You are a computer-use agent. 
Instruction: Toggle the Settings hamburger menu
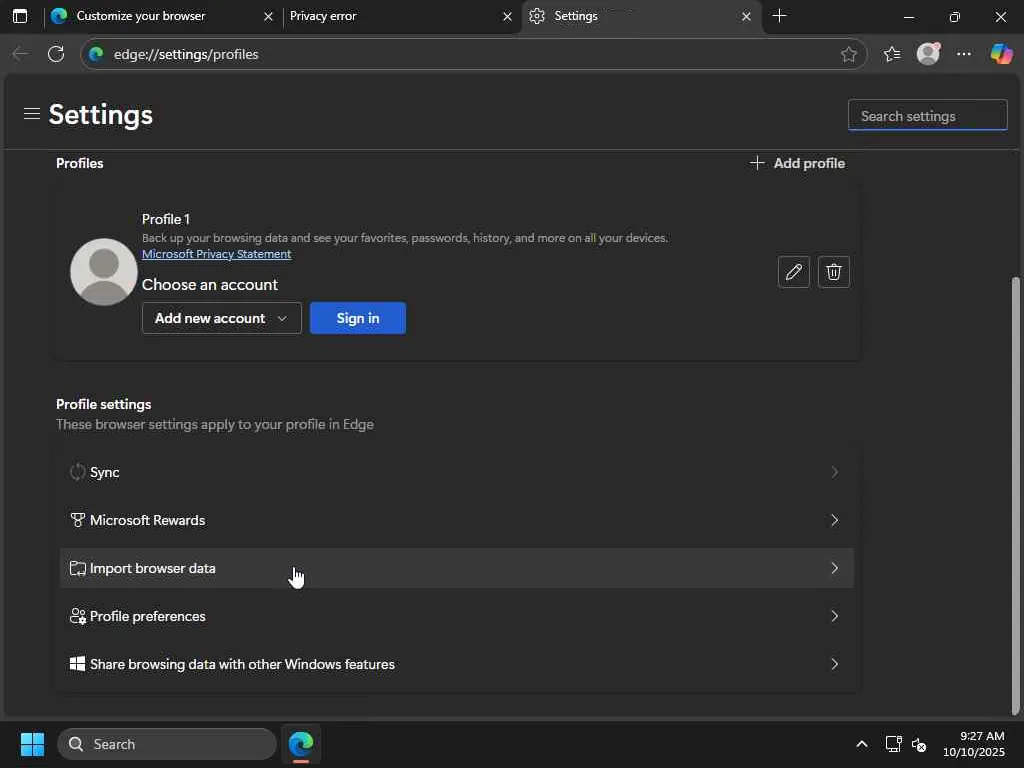tap(32, 114)
